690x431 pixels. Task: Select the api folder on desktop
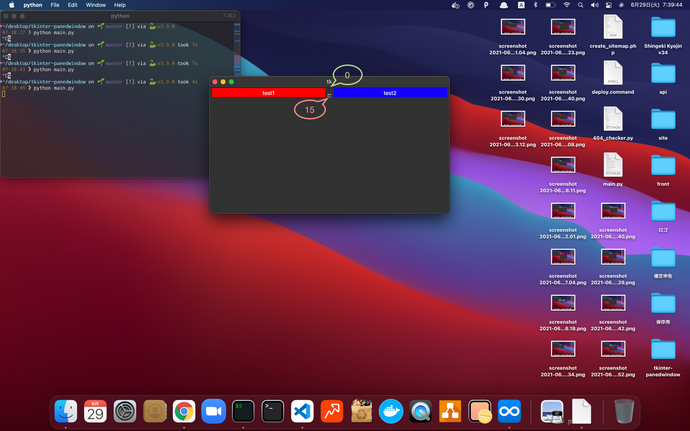click(663, 77)
